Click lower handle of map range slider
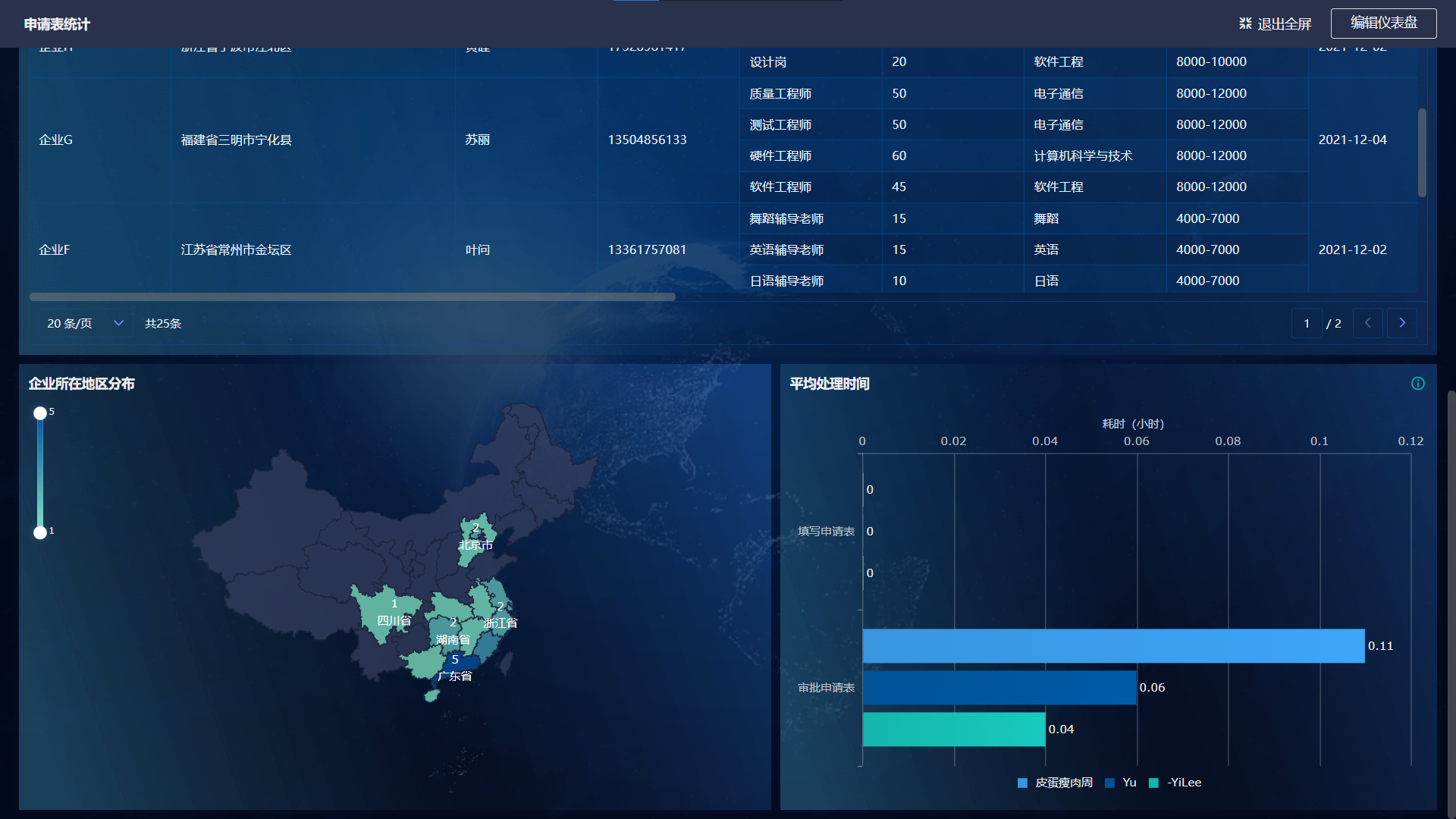 pos(40,532)
